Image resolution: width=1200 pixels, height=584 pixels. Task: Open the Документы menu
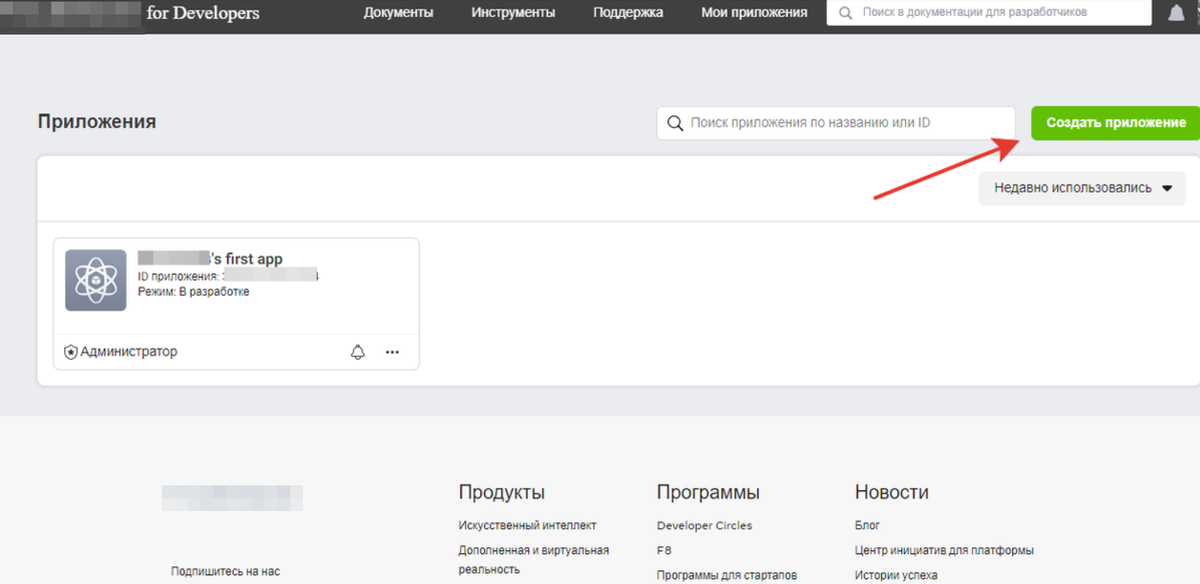pyautogui.click(x=399, y=13)
